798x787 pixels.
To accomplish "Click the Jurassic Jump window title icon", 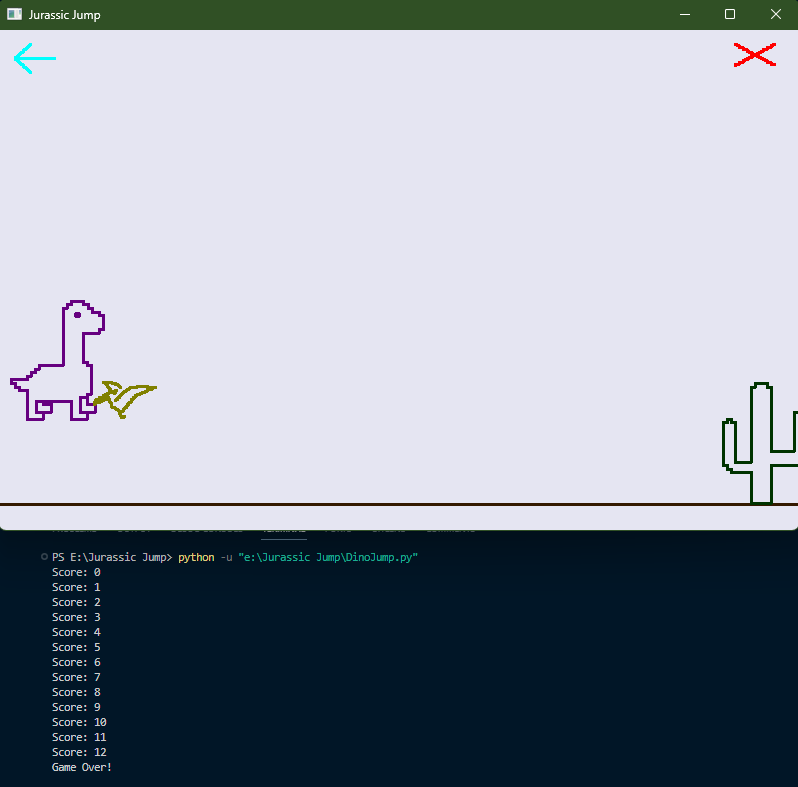I will pyautogui.click(x=14, y=14).
